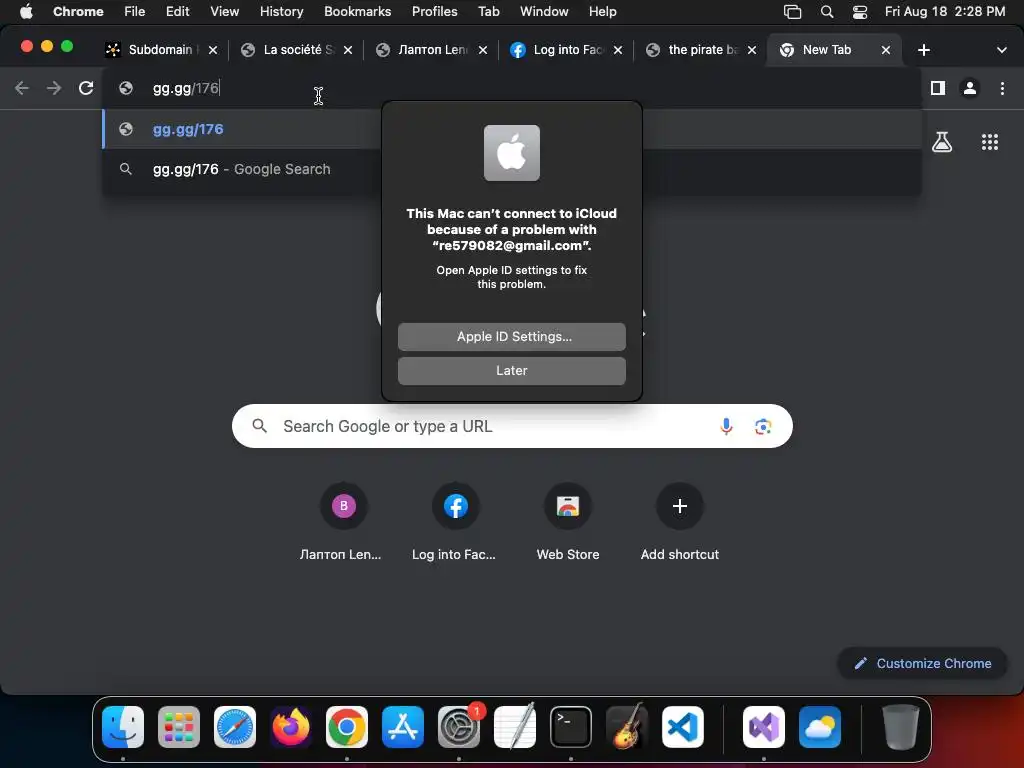Image resolution: width=1024 pixels, height=768 pixels.
Task: Launch Firefox from the Dock
Action: (291, 727)
